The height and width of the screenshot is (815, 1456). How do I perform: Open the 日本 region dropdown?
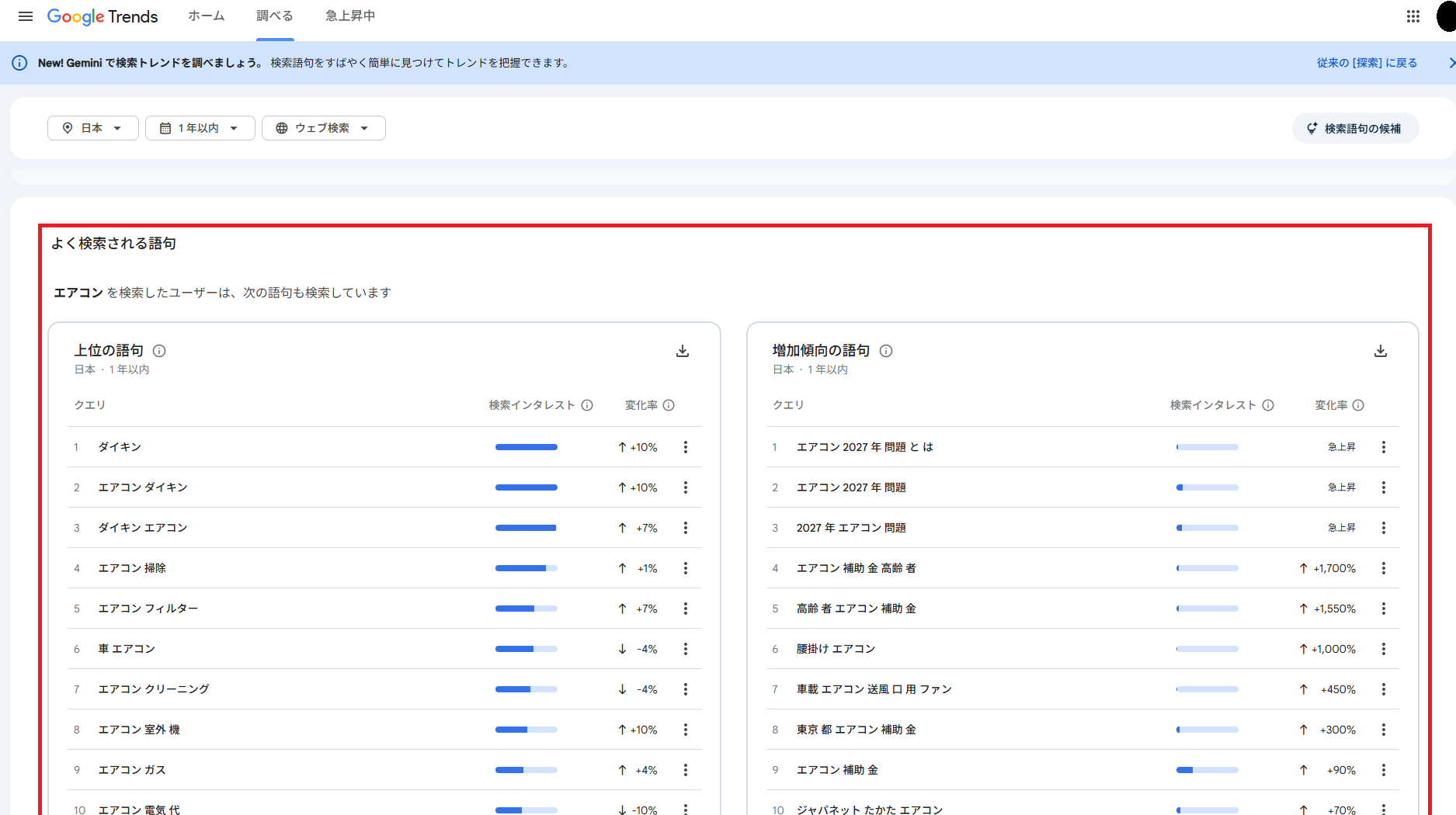(x=93, y=128)
